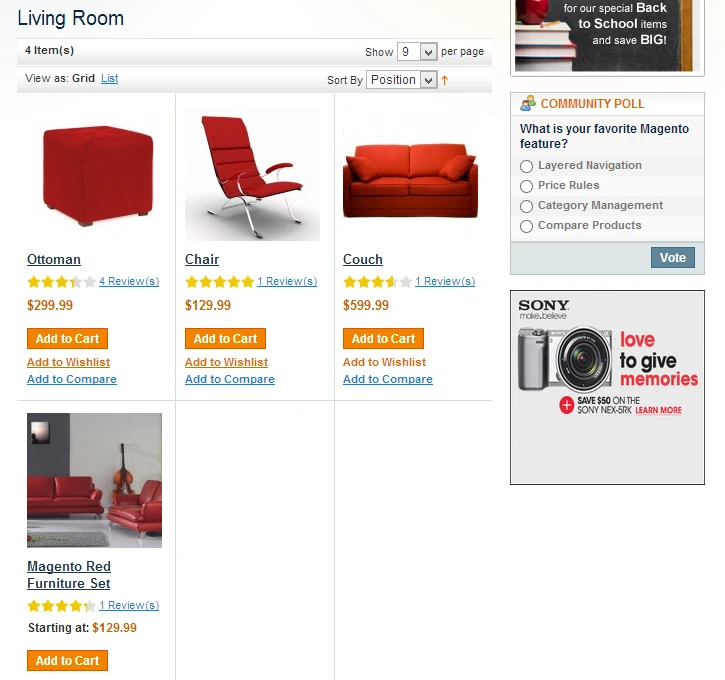
Task: Open the Sort By Position dropdown
Action: coord(401,80)
